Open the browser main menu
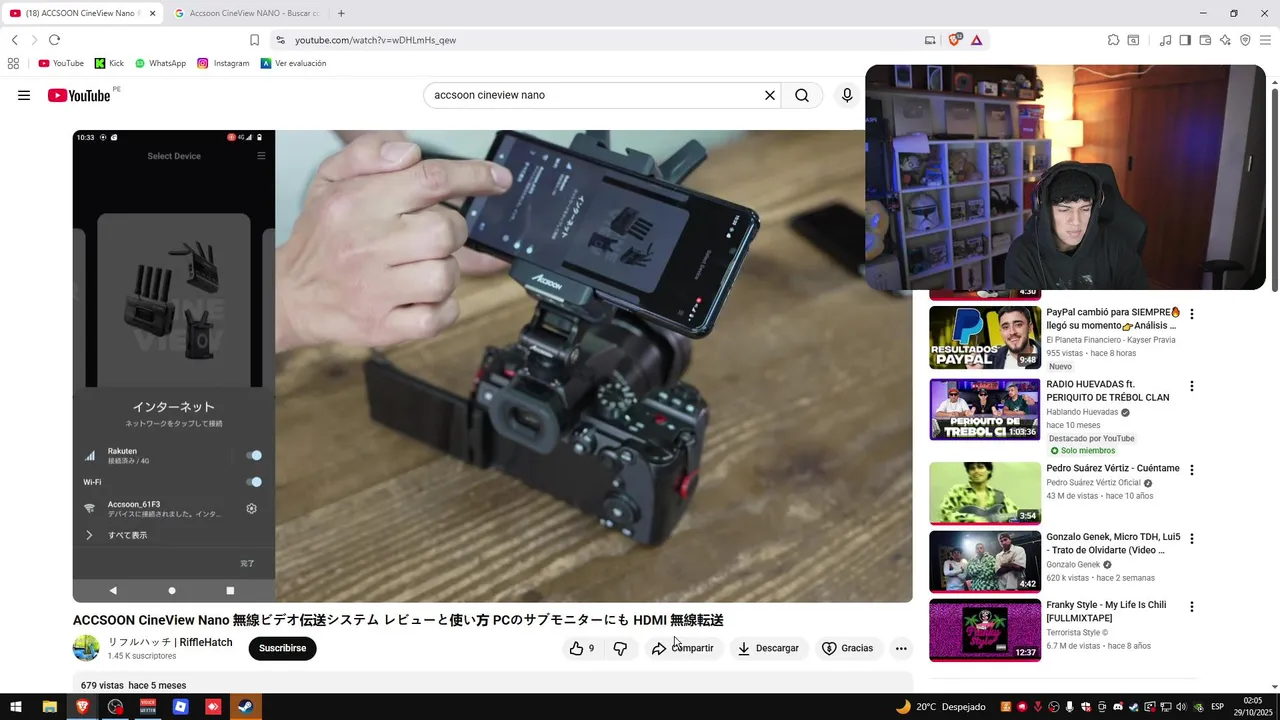 point(1265,40)
